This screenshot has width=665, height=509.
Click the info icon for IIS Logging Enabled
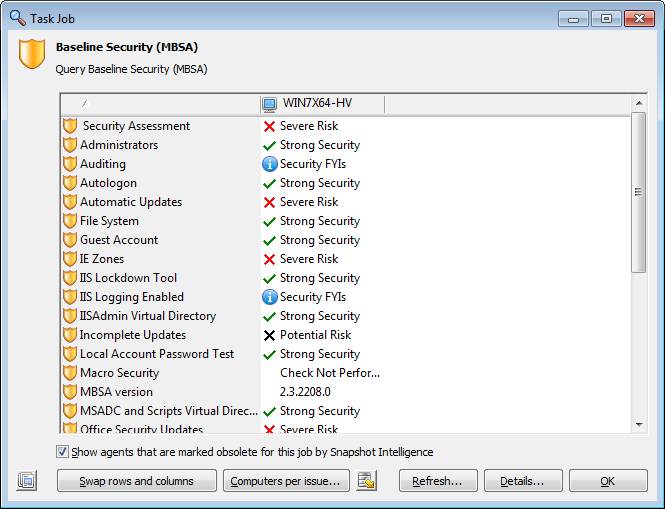[x=270, y=297]
